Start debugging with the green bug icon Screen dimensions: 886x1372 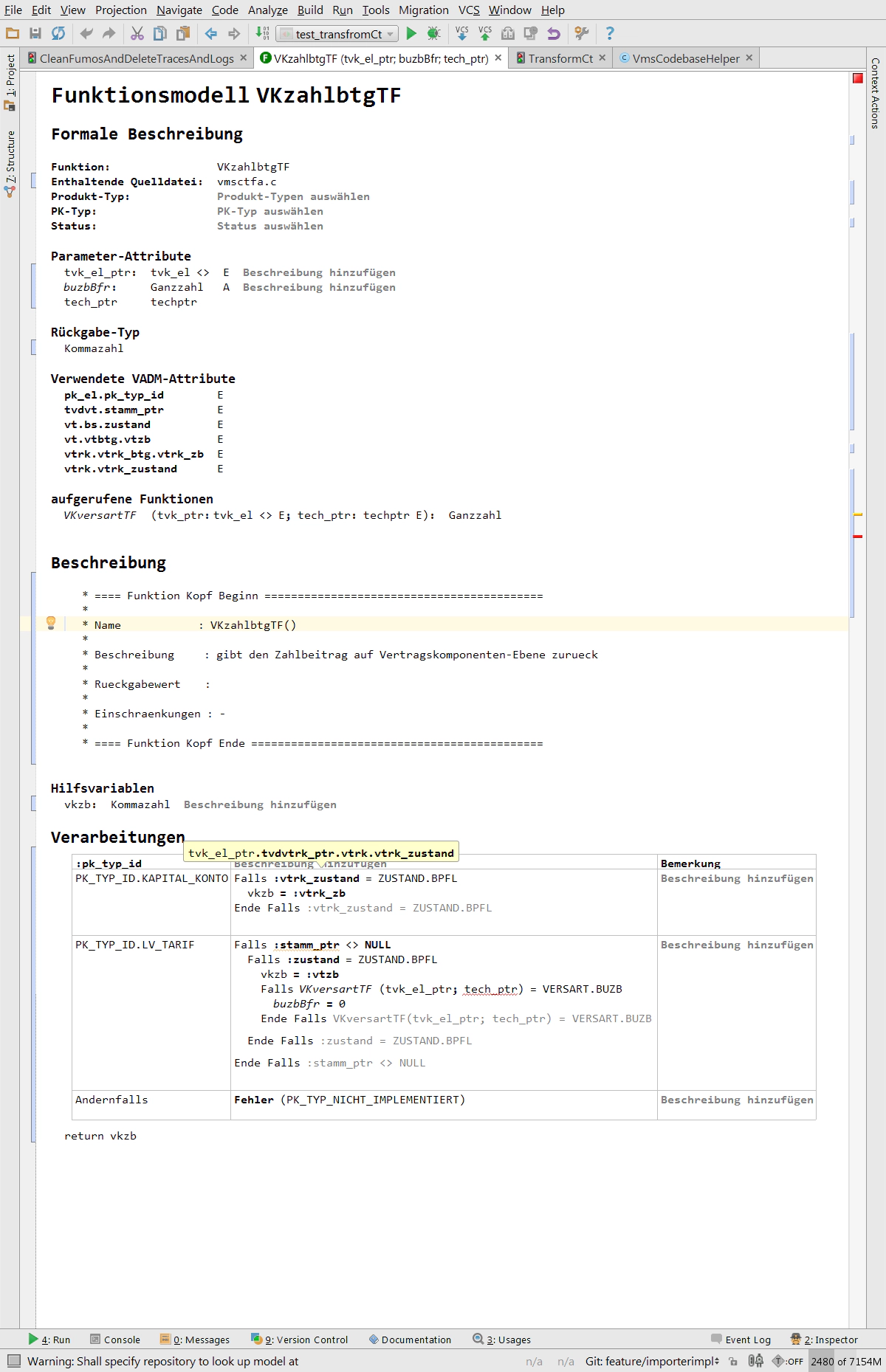pos(434,33)
